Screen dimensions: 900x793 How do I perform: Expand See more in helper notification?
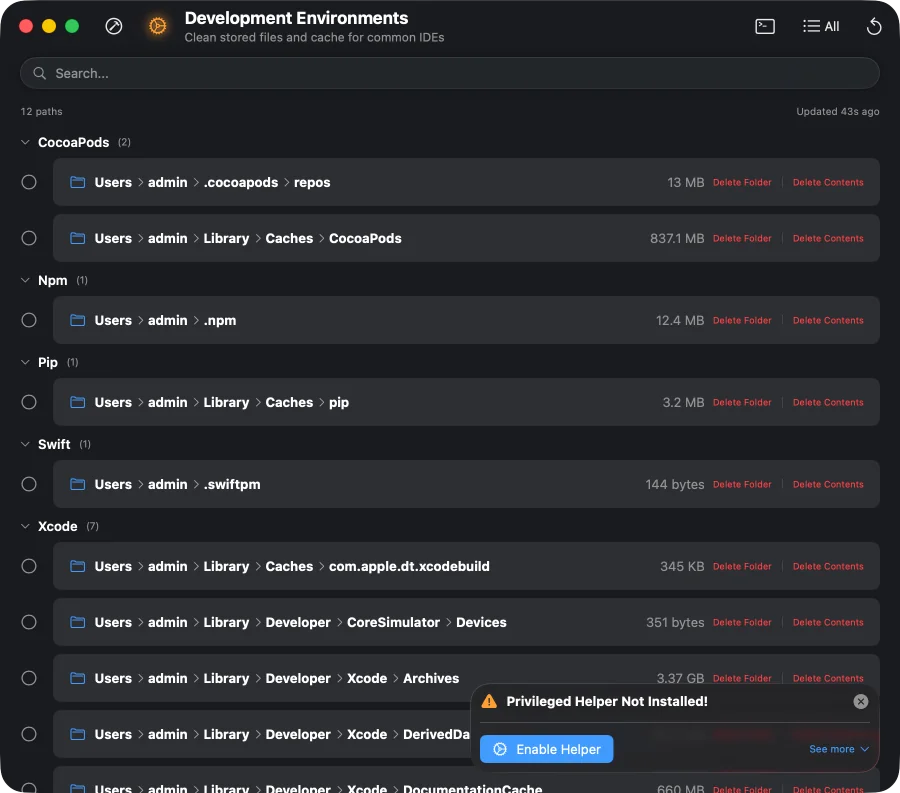pos(839,749)
